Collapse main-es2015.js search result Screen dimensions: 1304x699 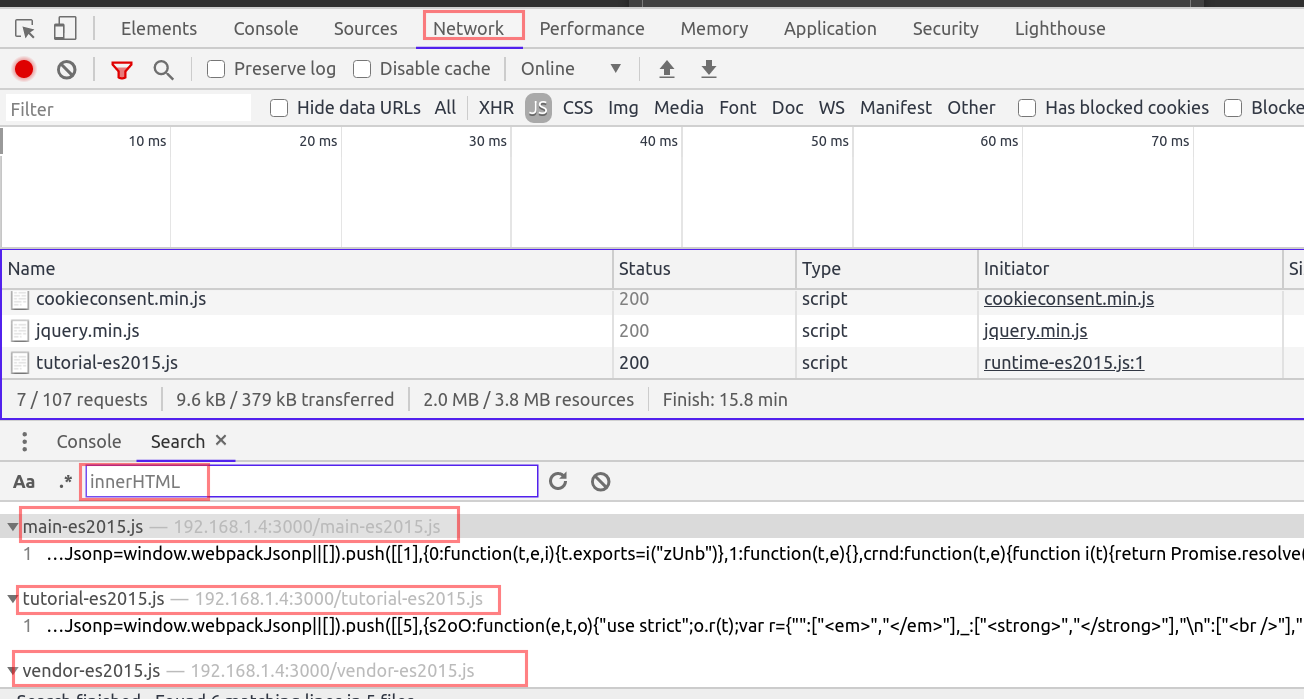pos(14,526)
